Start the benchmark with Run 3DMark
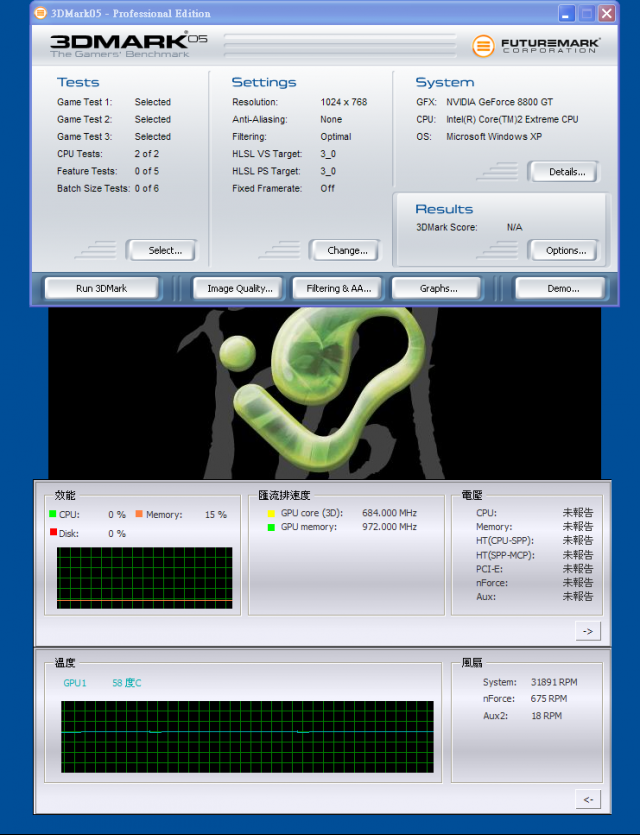Viewport: 640px width, 835px height. 101,288
